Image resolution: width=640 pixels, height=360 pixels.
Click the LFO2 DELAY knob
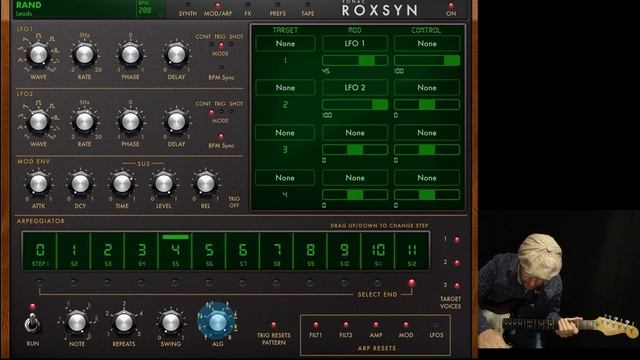(x=176, y=122)
